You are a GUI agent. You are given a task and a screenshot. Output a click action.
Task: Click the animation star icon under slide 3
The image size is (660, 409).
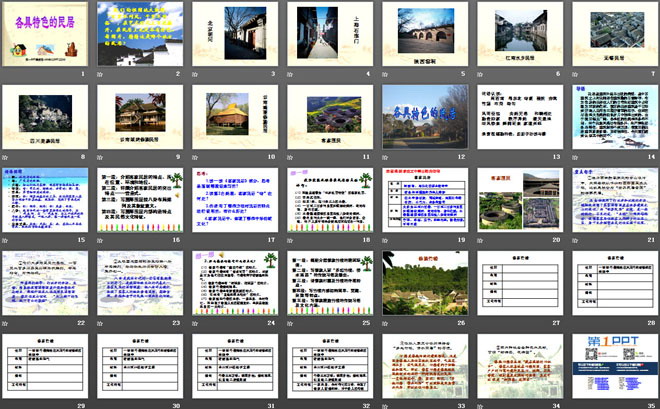coord(196,74)
